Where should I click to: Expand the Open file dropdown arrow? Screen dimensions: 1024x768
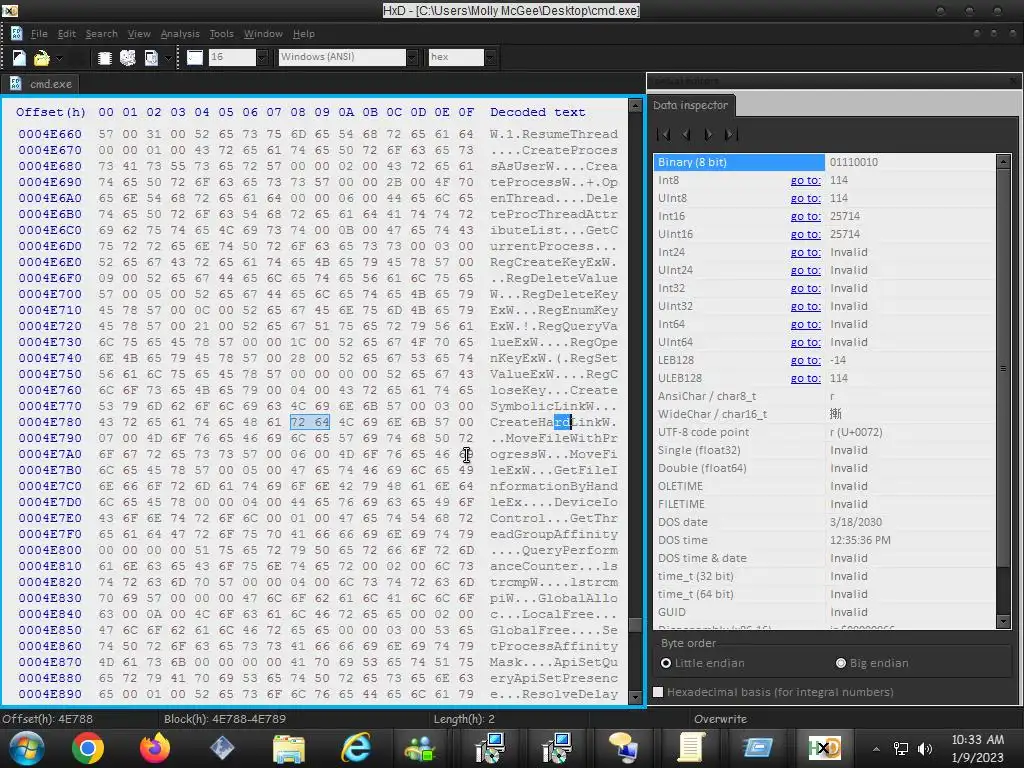pos(59,58)
